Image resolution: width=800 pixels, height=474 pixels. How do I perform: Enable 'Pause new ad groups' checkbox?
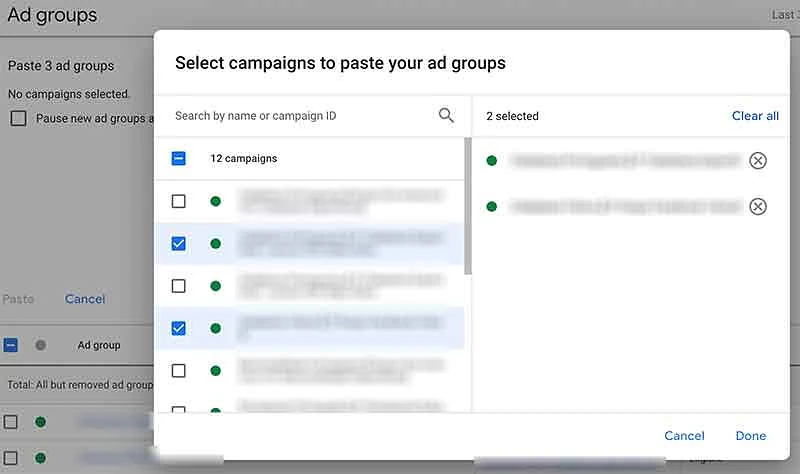(x=18, y=118)
